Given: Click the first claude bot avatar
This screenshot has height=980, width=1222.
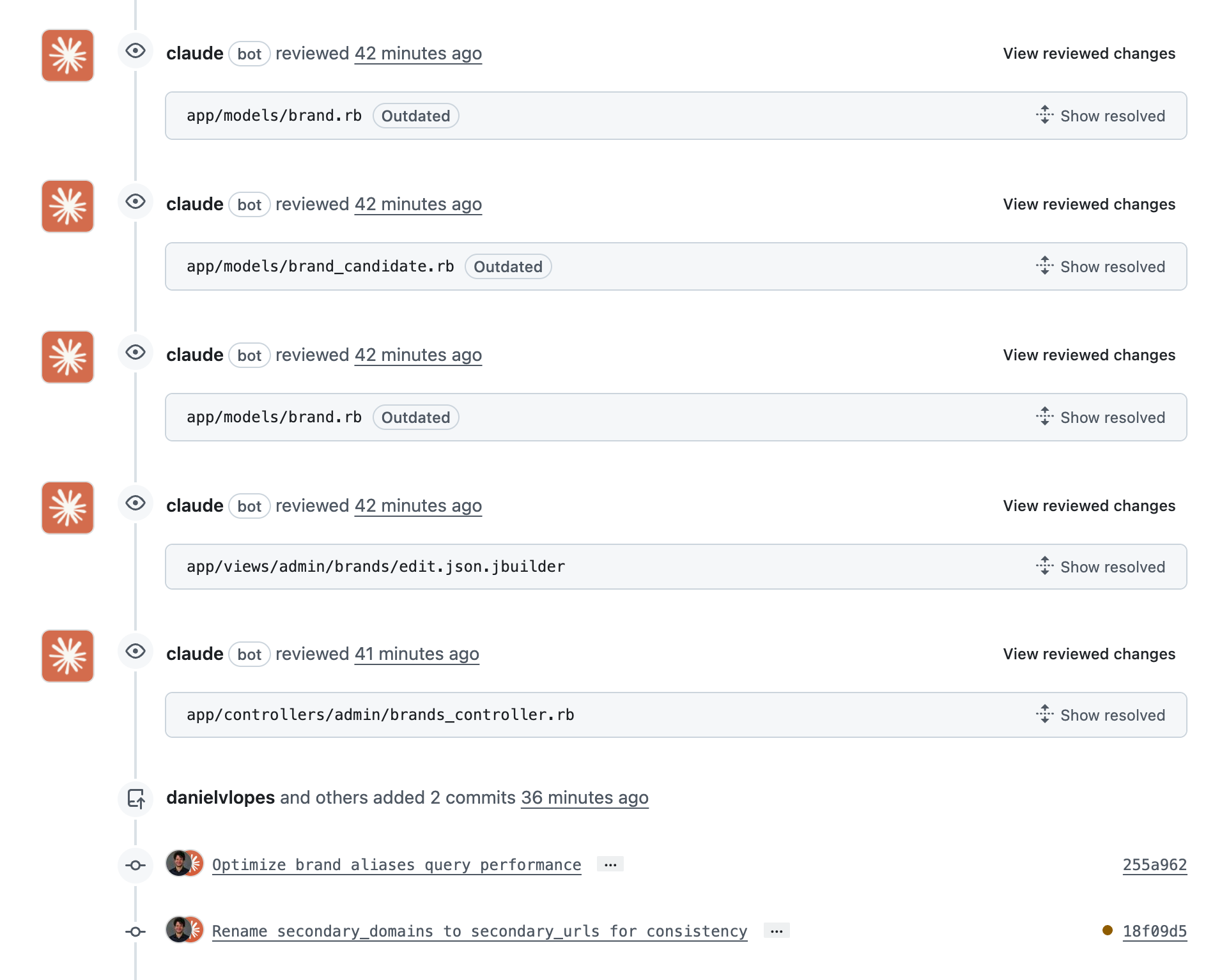Looking at the screenshot, I should click(x=68, y=56).
